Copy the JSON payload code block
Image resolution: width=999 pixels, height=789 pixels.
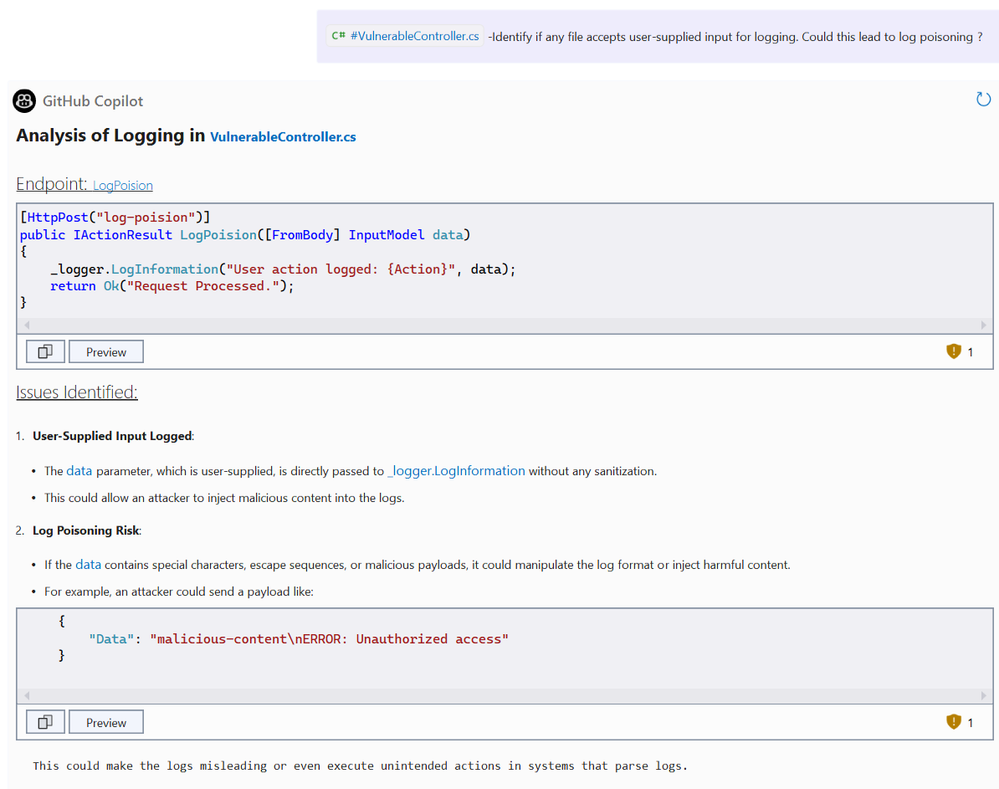point(45,722)
